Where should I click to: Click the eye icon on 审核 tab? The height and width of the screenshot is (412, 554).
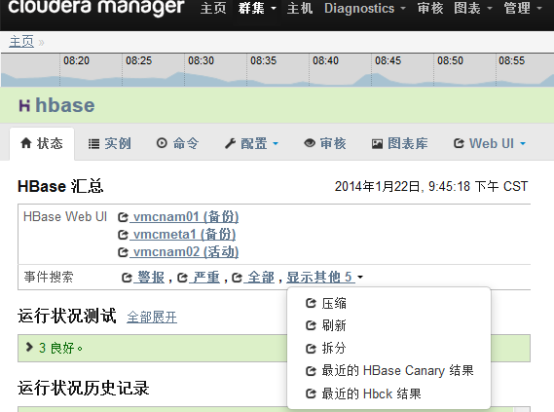coord(310,143)
